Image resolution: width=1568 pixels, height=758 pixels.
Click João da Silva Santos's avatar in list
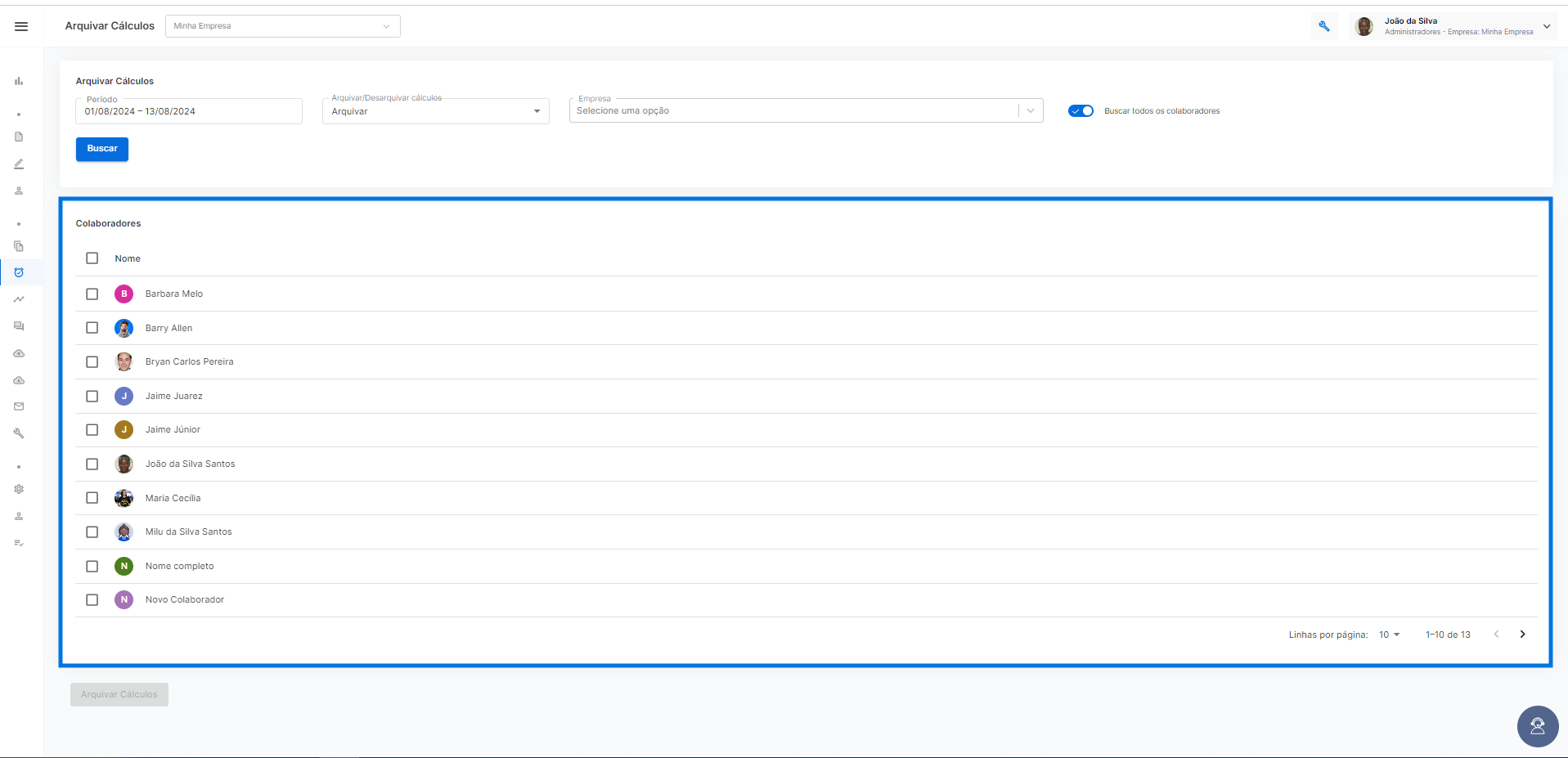[x=124, y=464]
